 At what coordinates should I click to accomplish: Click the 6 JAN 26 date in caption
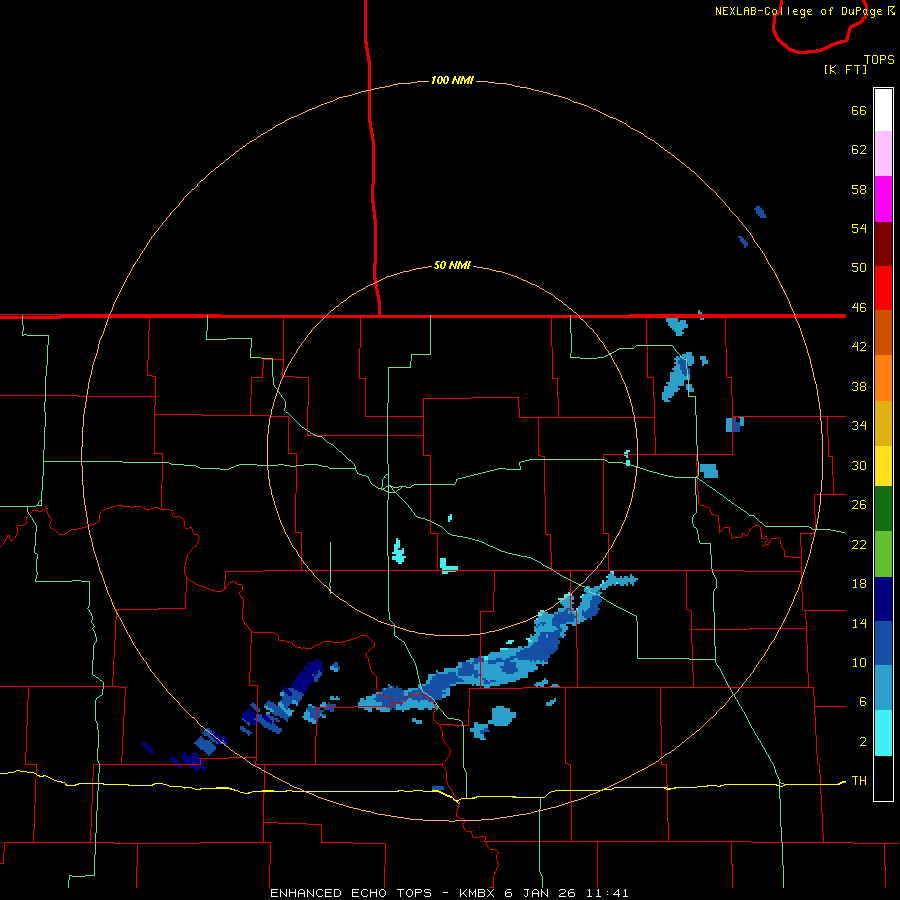click(540, 893)
